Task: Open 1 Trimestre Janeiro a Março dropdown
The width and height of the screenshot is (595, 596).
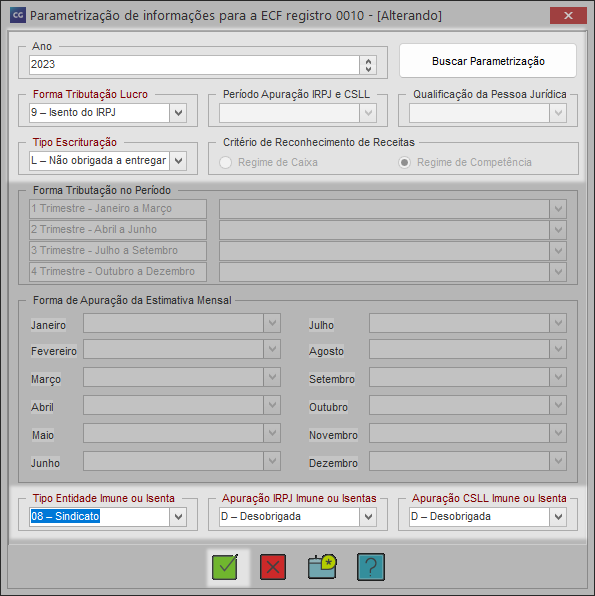Action: pyautogui.click(x=558, y=209)
